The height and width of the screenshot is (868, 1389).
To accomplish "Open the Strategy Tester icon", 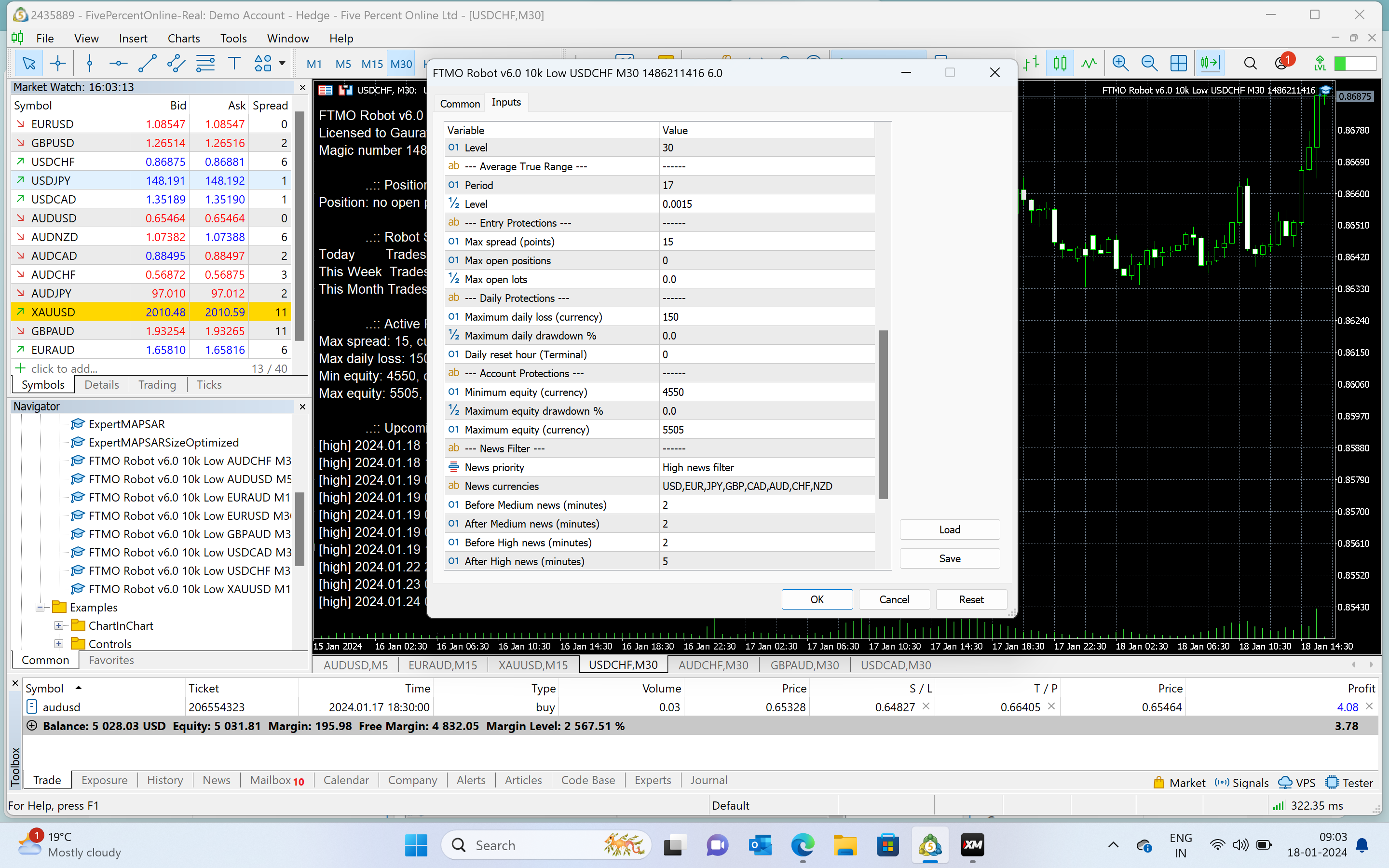I will [x=1349, y=783].
